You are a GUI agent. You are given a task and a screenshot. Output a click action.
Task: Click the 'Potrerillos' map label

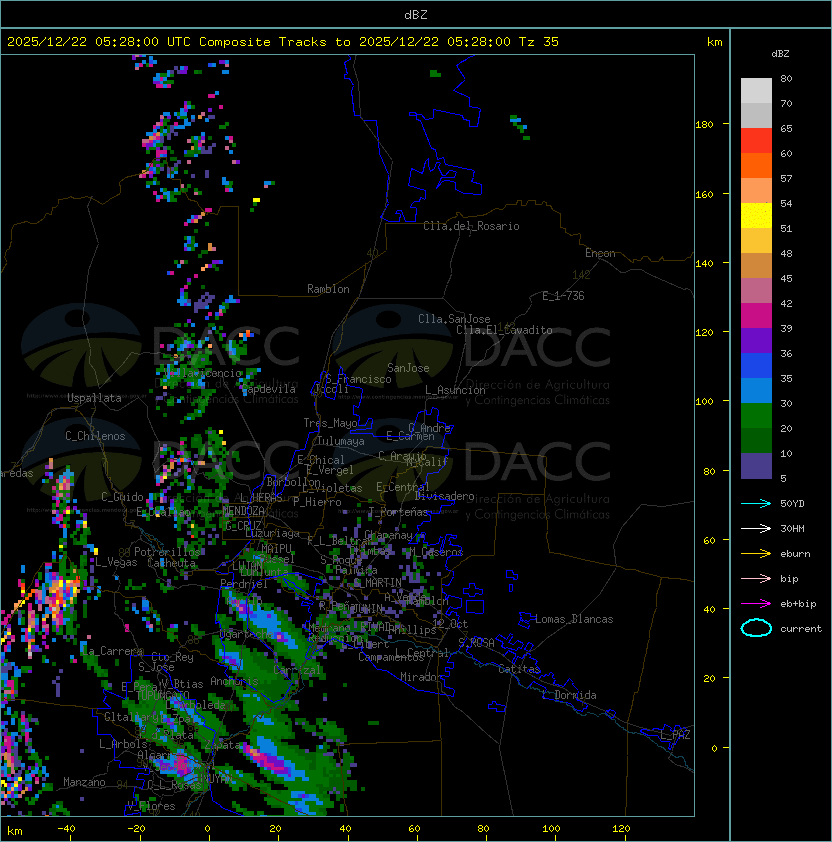click(167, 552)
